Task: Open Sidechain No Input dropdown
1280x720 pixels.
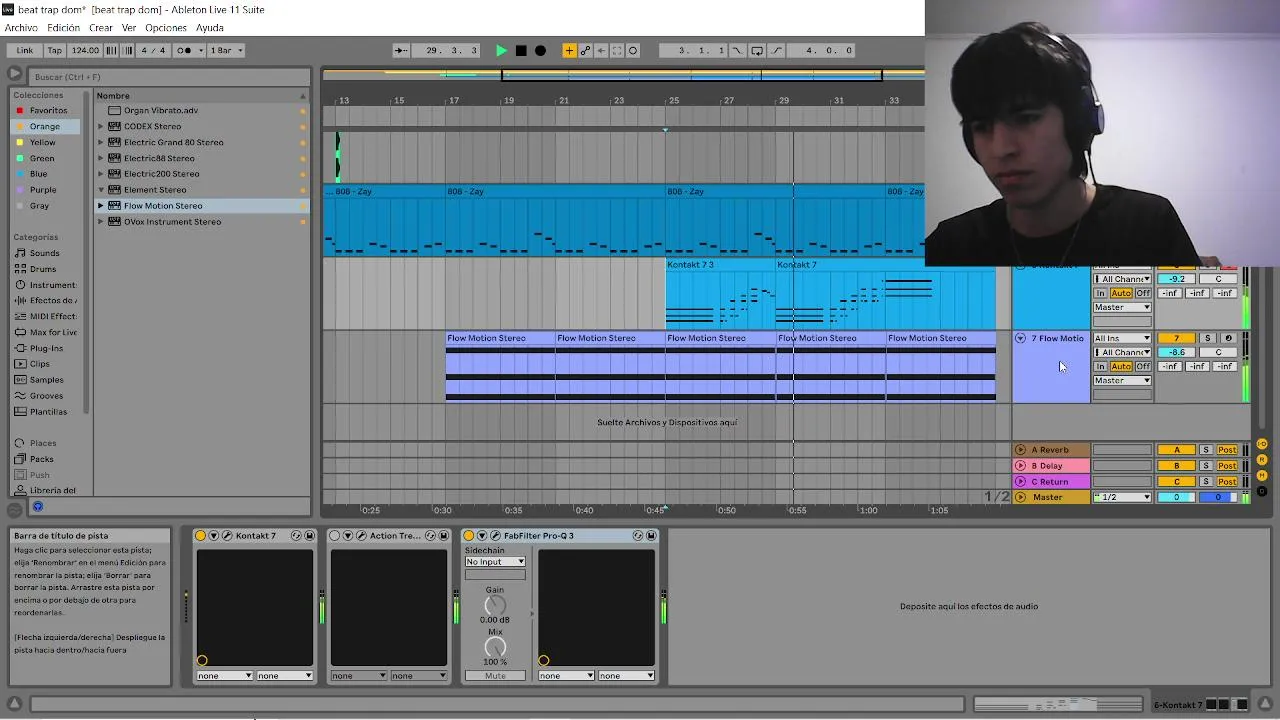Action: [x=495, y=562]
